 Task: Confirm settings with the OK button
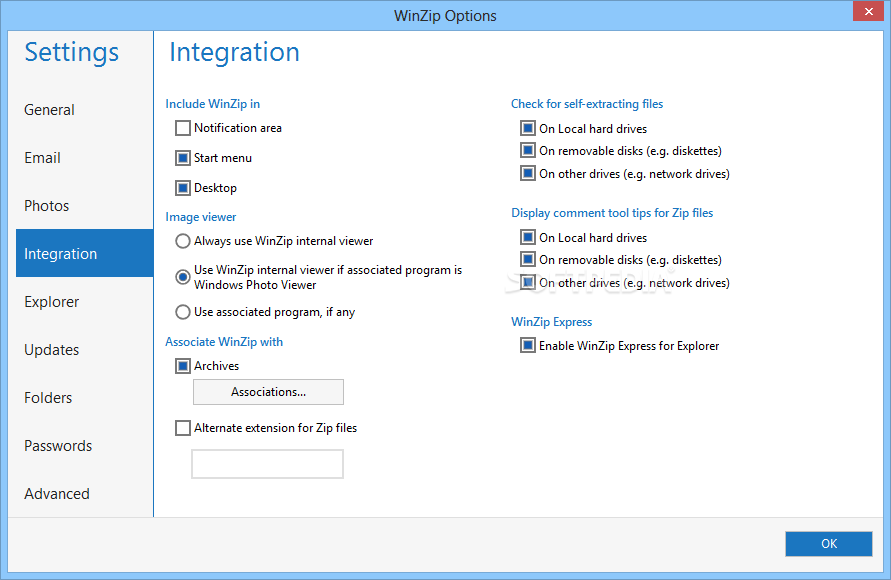point(829,544)
